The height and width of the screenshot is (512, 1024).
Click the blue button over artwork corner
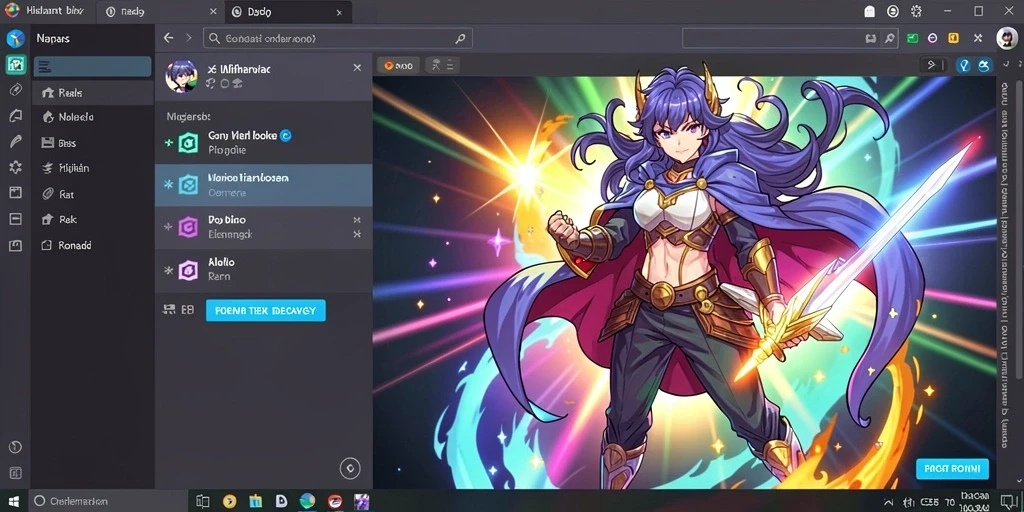[952, 468]
